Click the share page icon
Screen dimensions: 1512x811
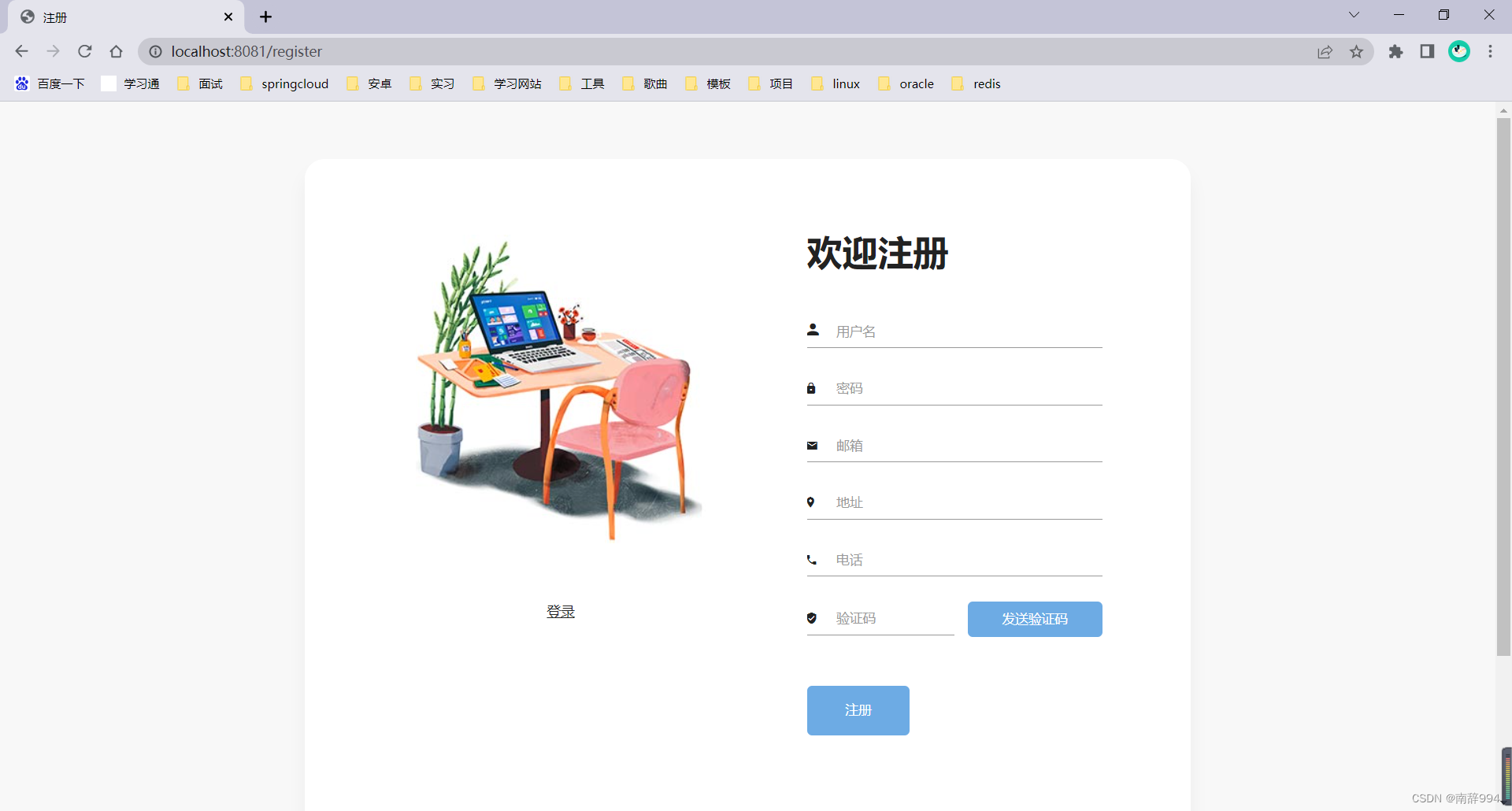tap(1325, 51)
